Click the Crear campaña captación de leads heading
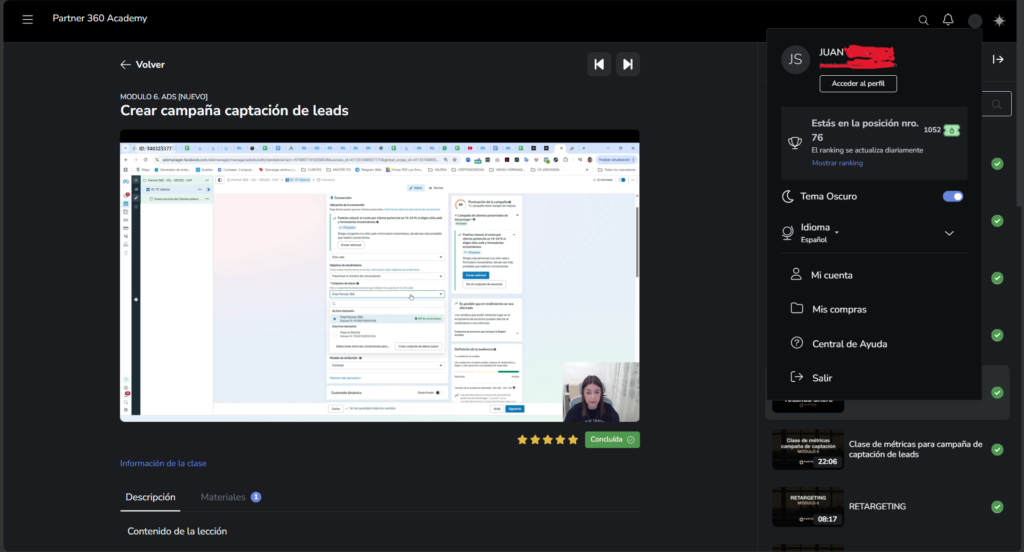The height and width of the screenshot is (552, 1024). [234, 110]
